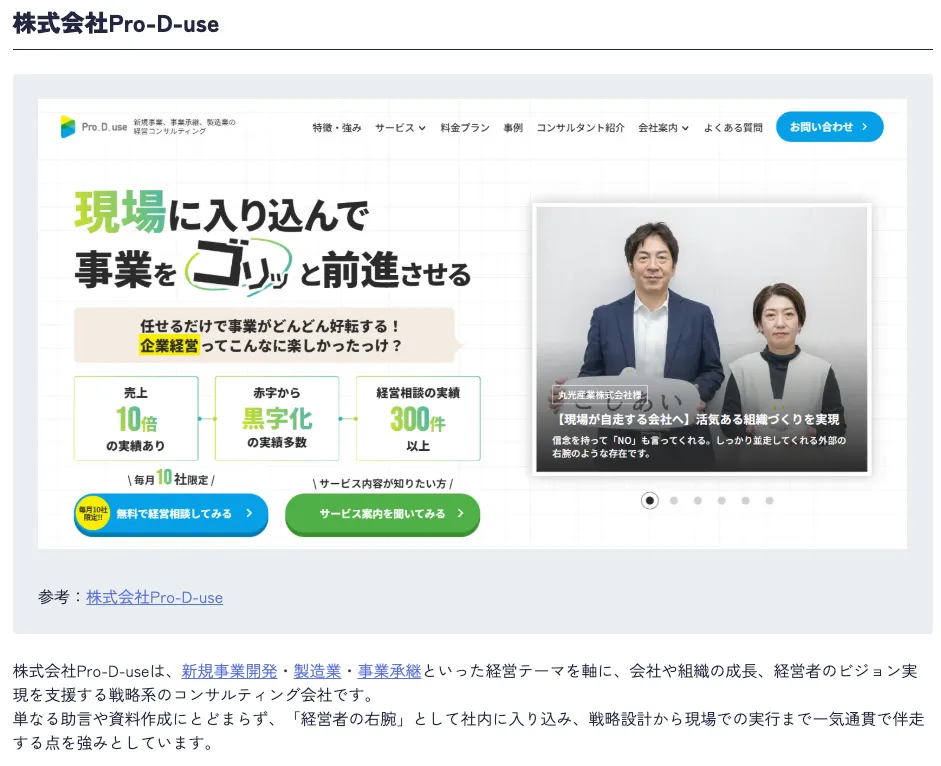Click the Pro.D.use logo icon
Image resolution: width=941 pixels, height=766 pixels.
69,127
